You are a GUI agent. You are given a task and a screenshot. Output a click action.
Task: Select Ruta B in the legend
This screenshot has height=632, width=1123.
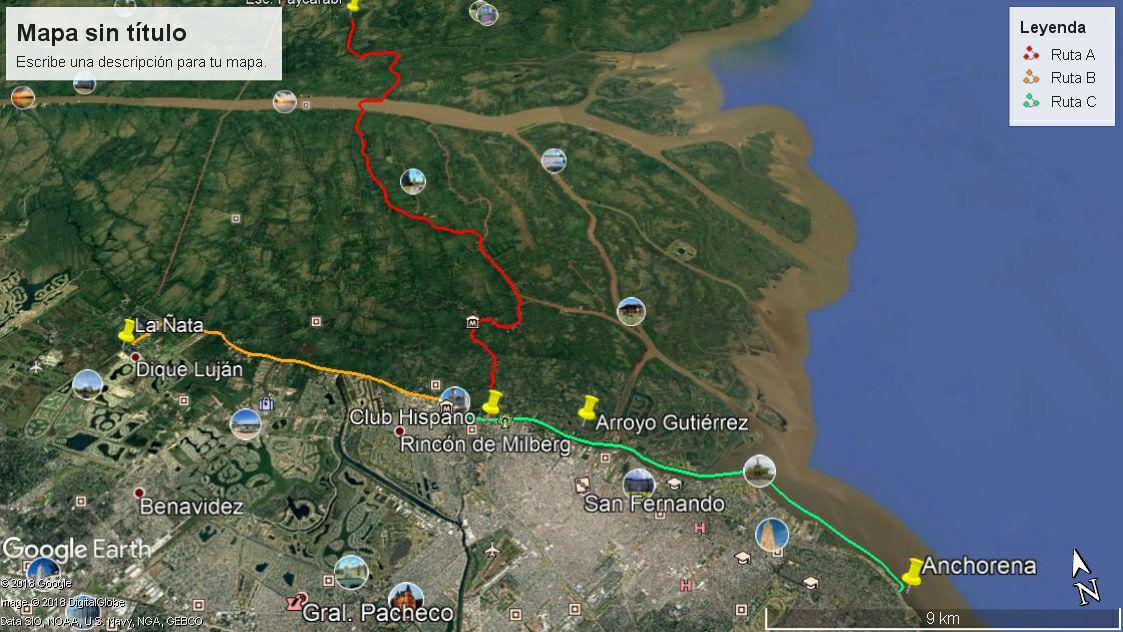1059,77
